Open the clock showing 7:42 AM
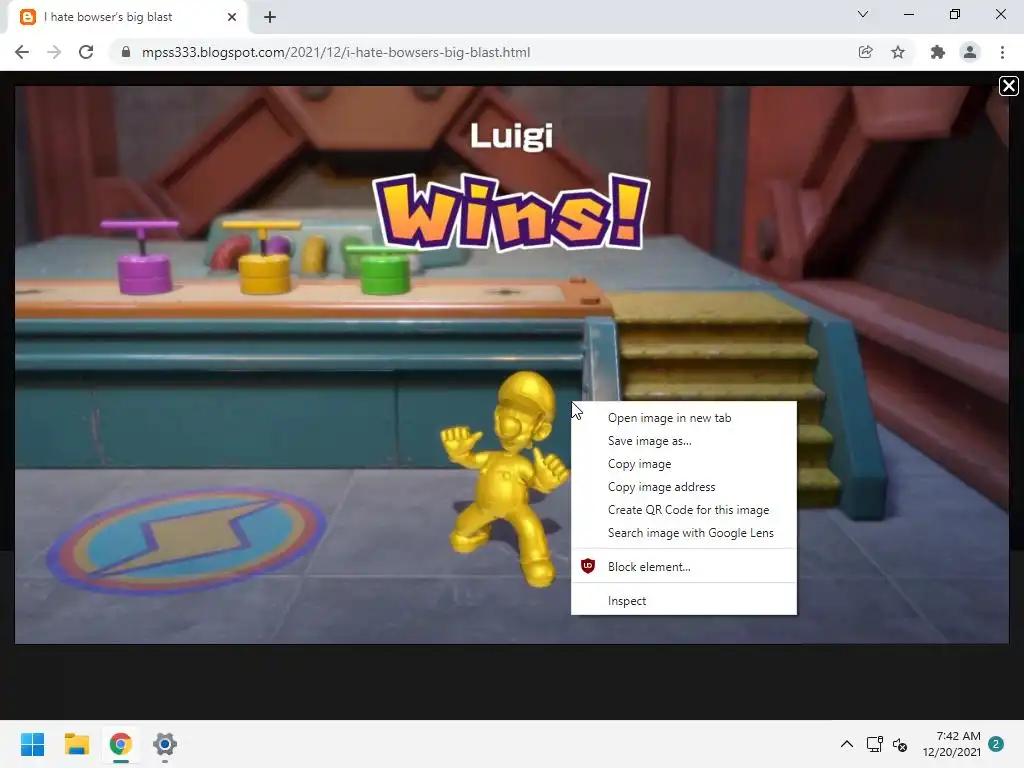This screenshot has height=768, width=1024. 952,744
